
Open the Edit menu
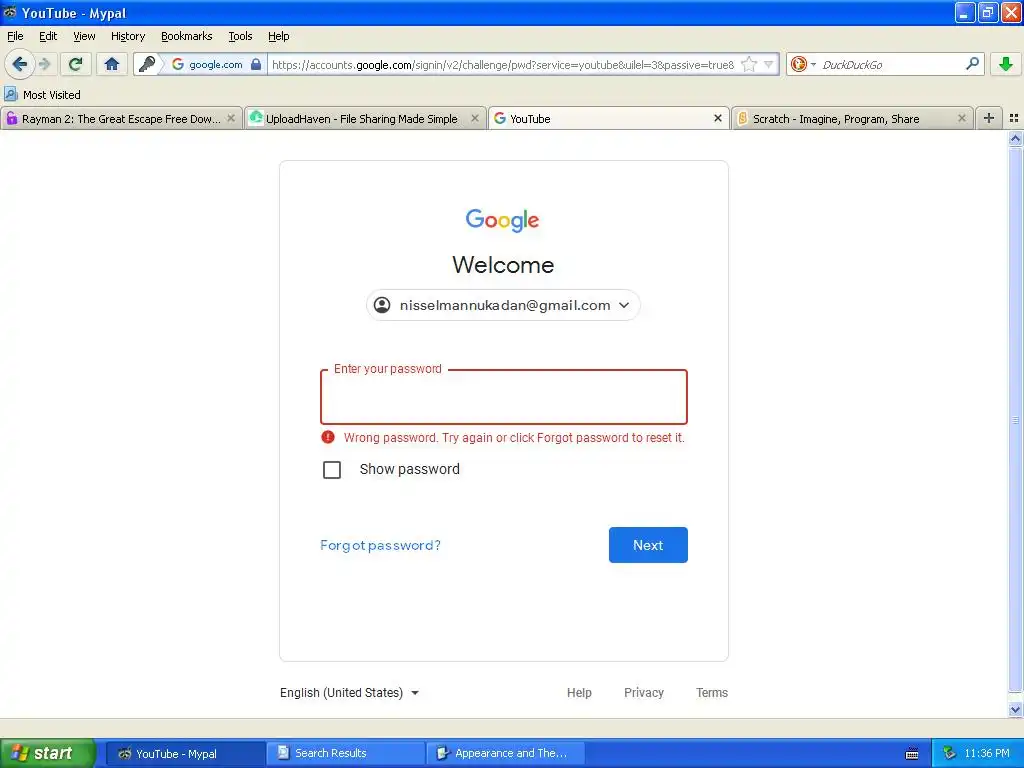[x=48, y=36]
